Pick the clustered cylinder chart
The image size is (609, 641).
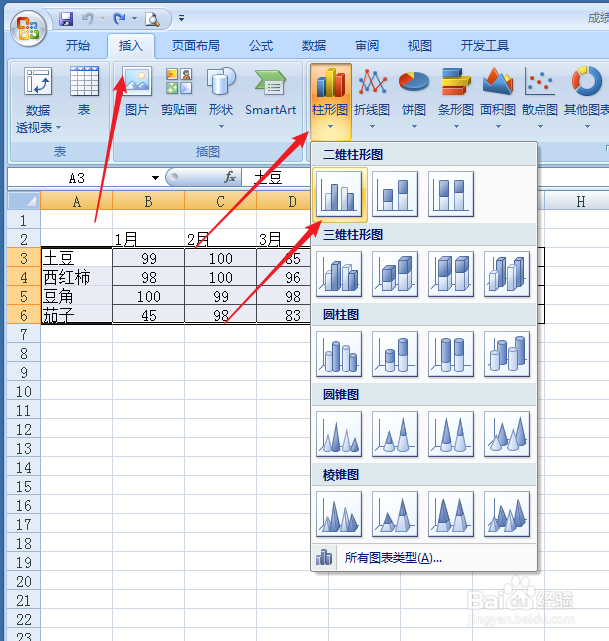(x=339, y=354)
